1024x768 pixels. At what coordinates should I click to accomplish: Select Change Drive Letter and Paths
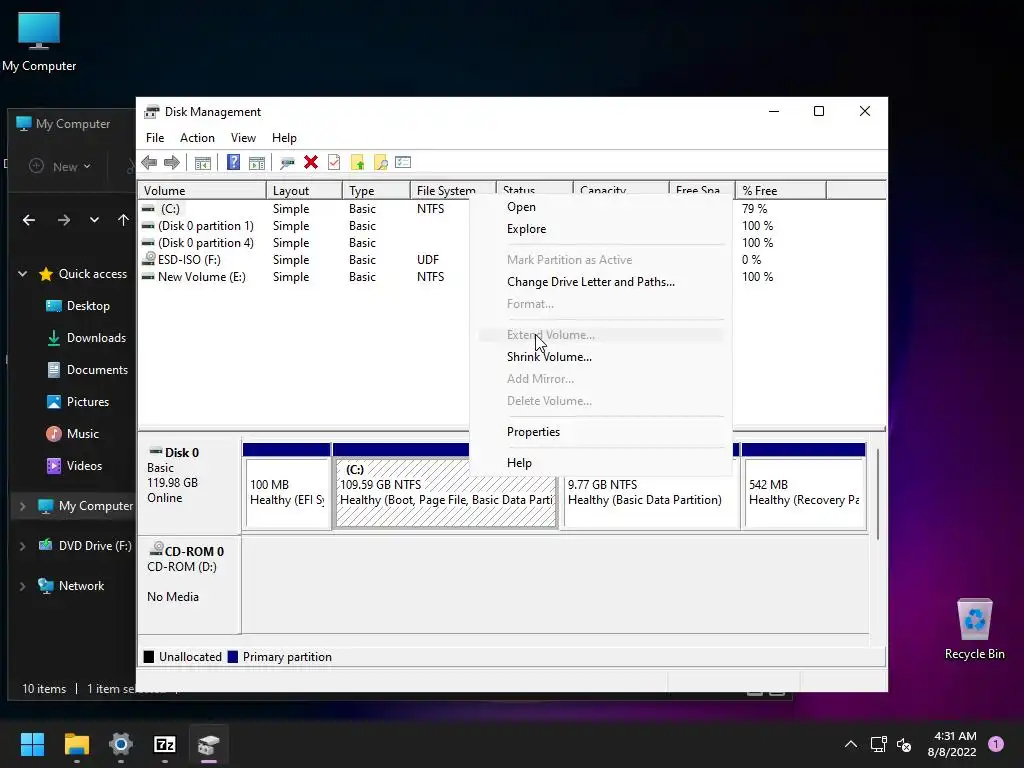pos(591,282)
